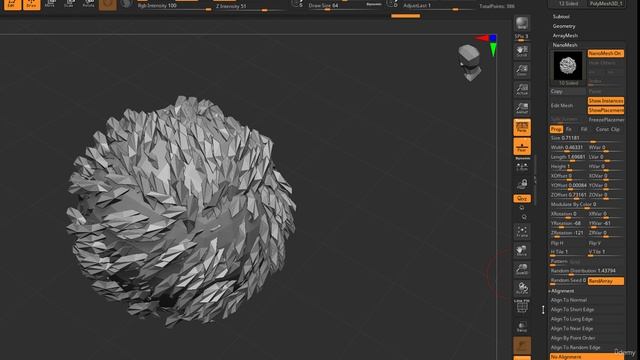Image resolution: width=640 pixels, height=360 pixels.
Task: Click the SPix 3 slider
Action: click(522, 37)
